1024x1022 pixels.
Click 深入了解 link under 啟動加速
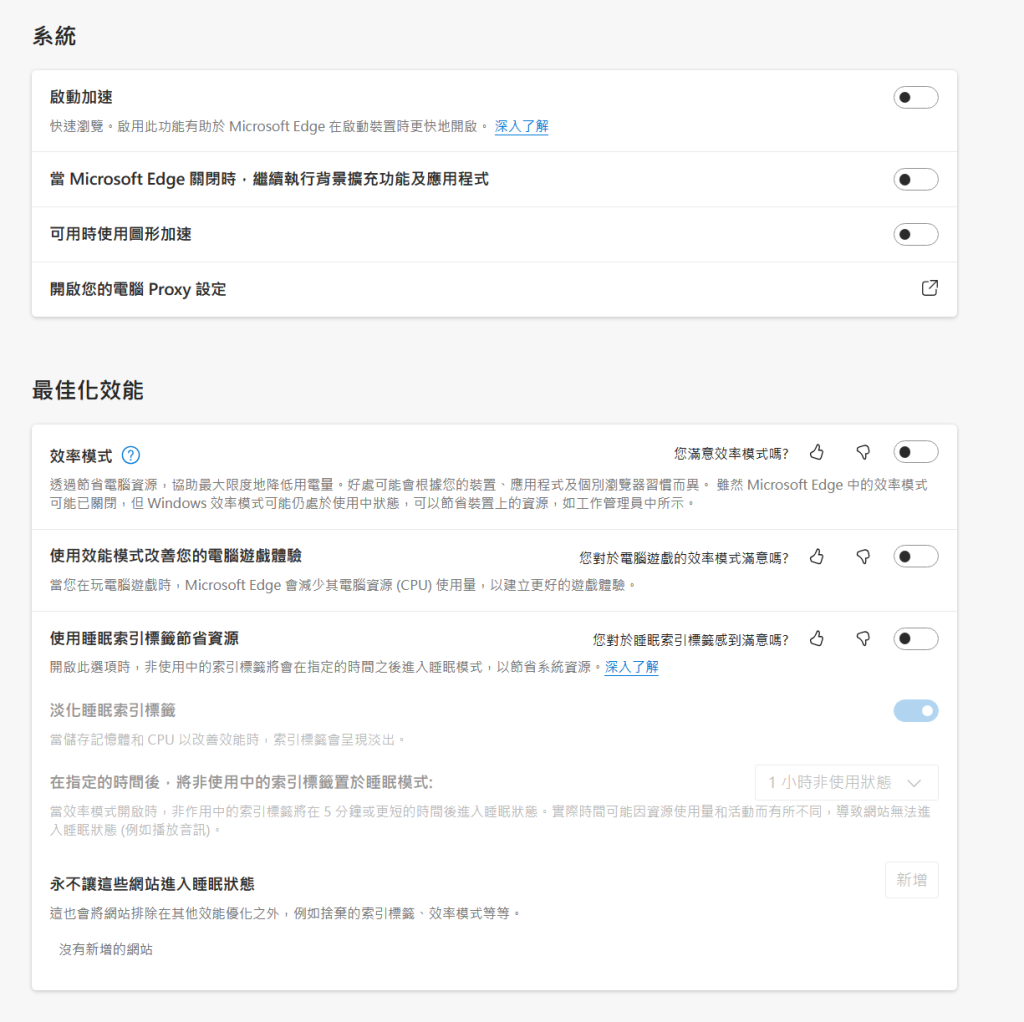521,126
